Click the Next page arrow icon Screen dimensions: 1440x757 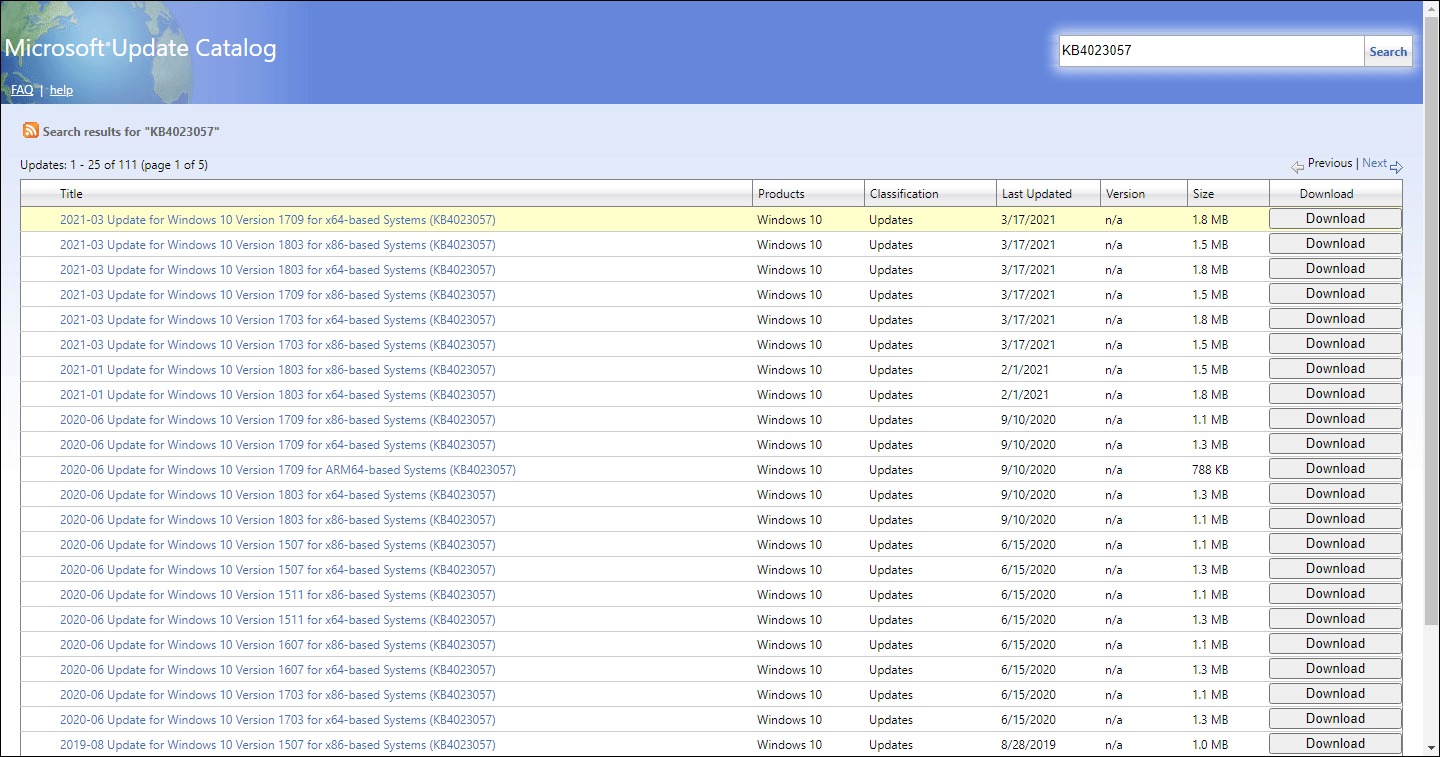[1397, 167]
